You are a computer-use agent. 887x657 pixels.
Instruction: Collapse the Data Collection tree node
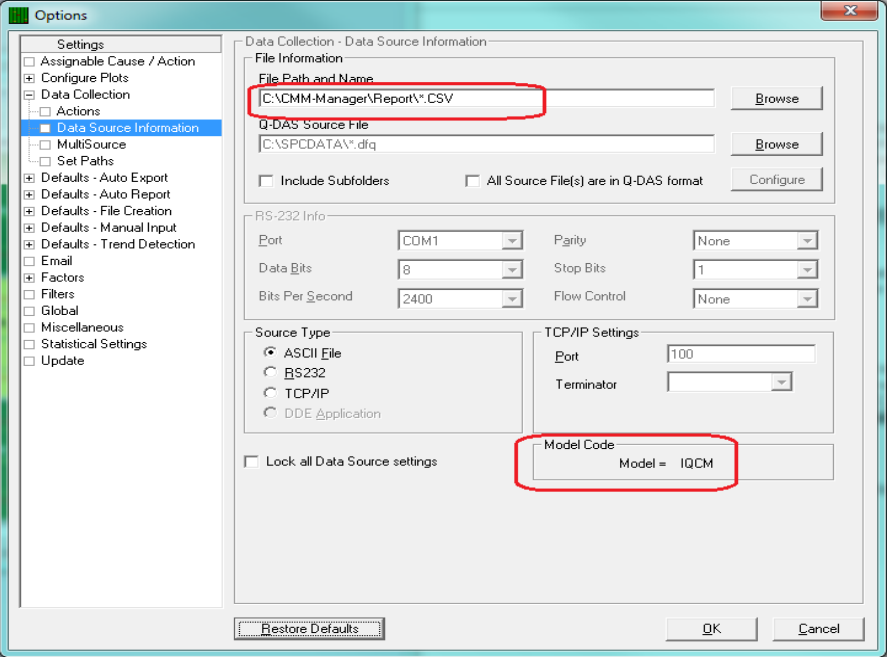29,95
